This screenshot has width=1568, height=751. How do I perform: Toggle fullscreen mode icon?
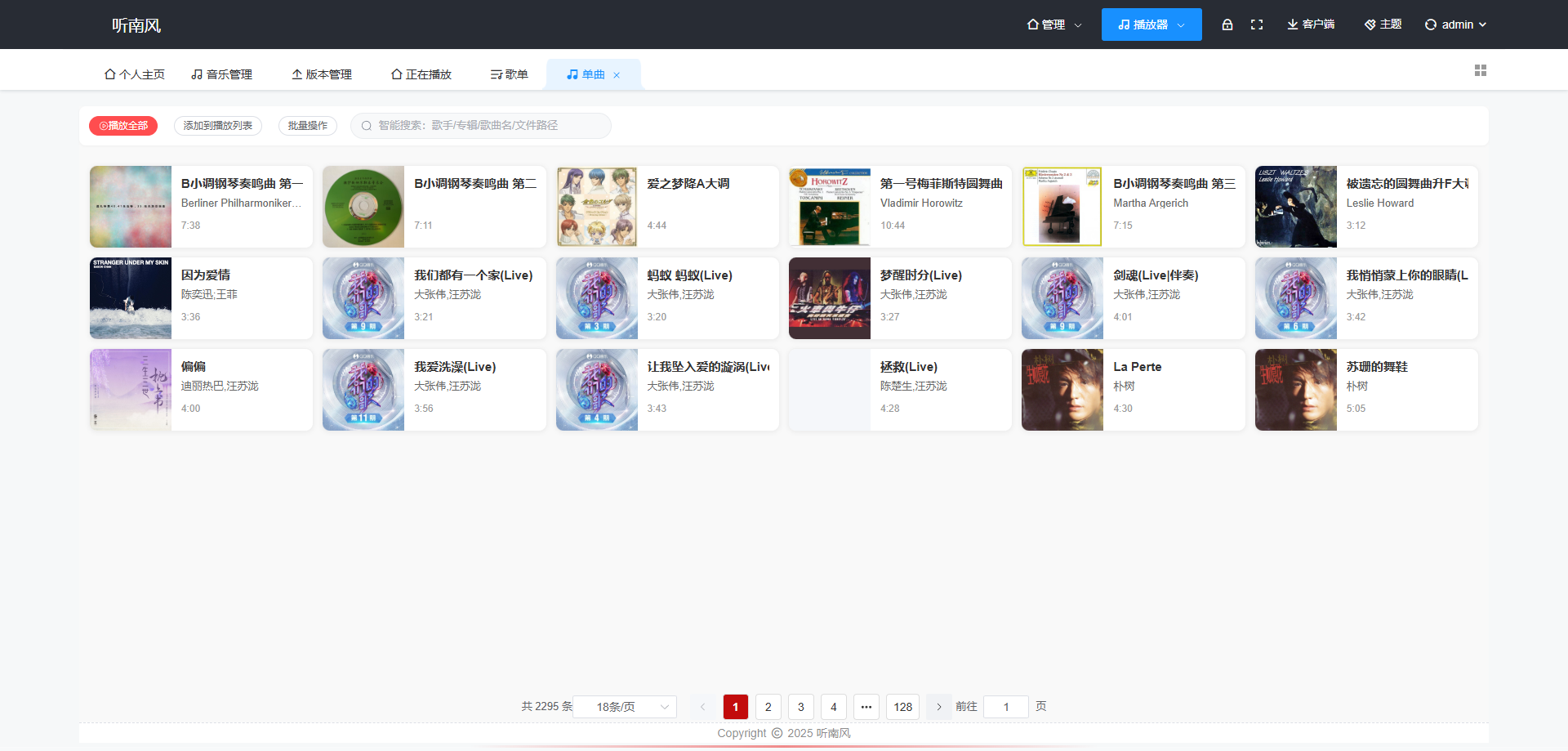pos(1257,25)
